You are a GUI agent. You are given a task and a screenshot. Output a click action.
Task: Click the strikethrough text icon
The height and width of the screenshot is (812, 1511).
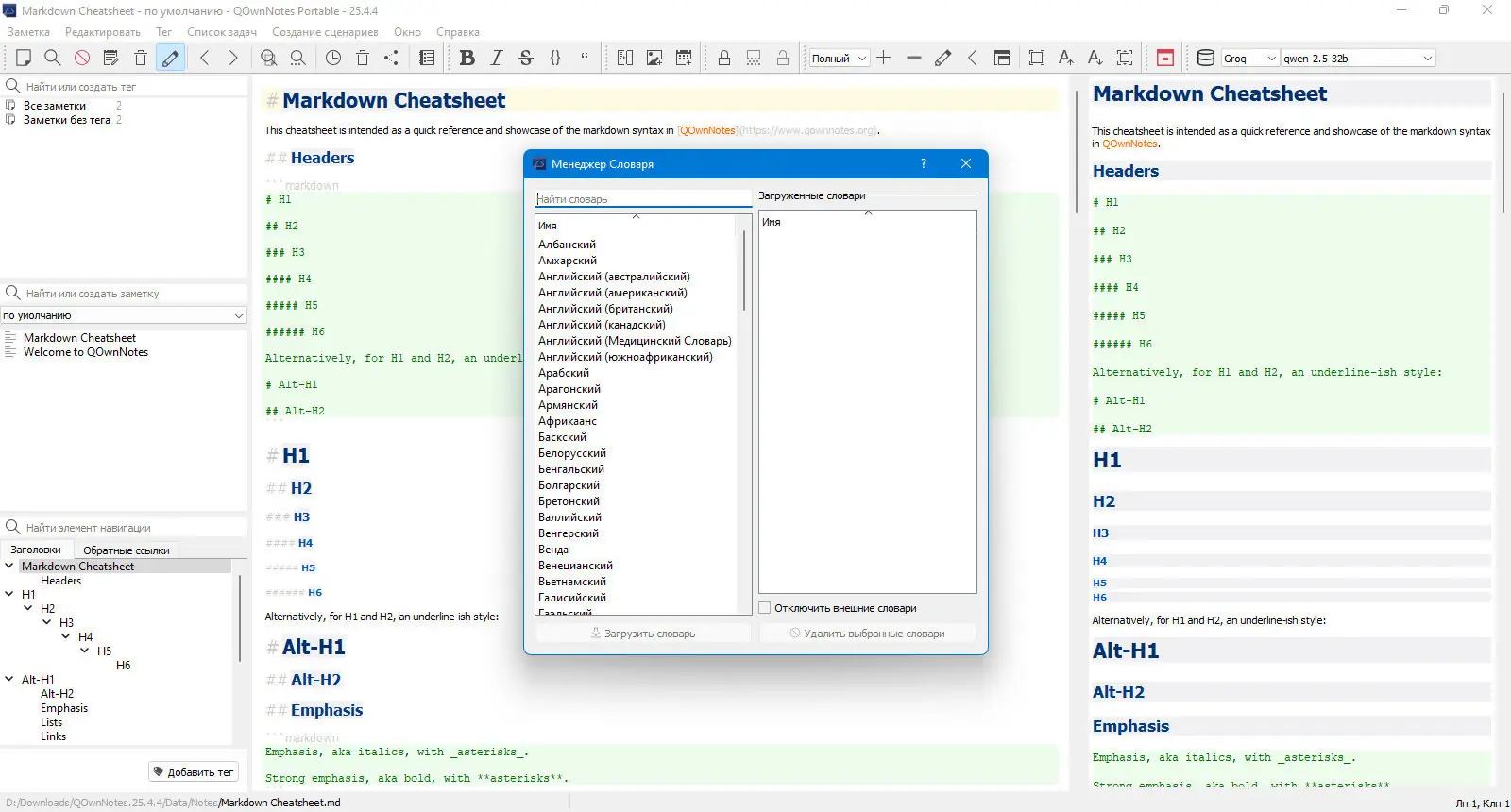(x=526, y=58)
